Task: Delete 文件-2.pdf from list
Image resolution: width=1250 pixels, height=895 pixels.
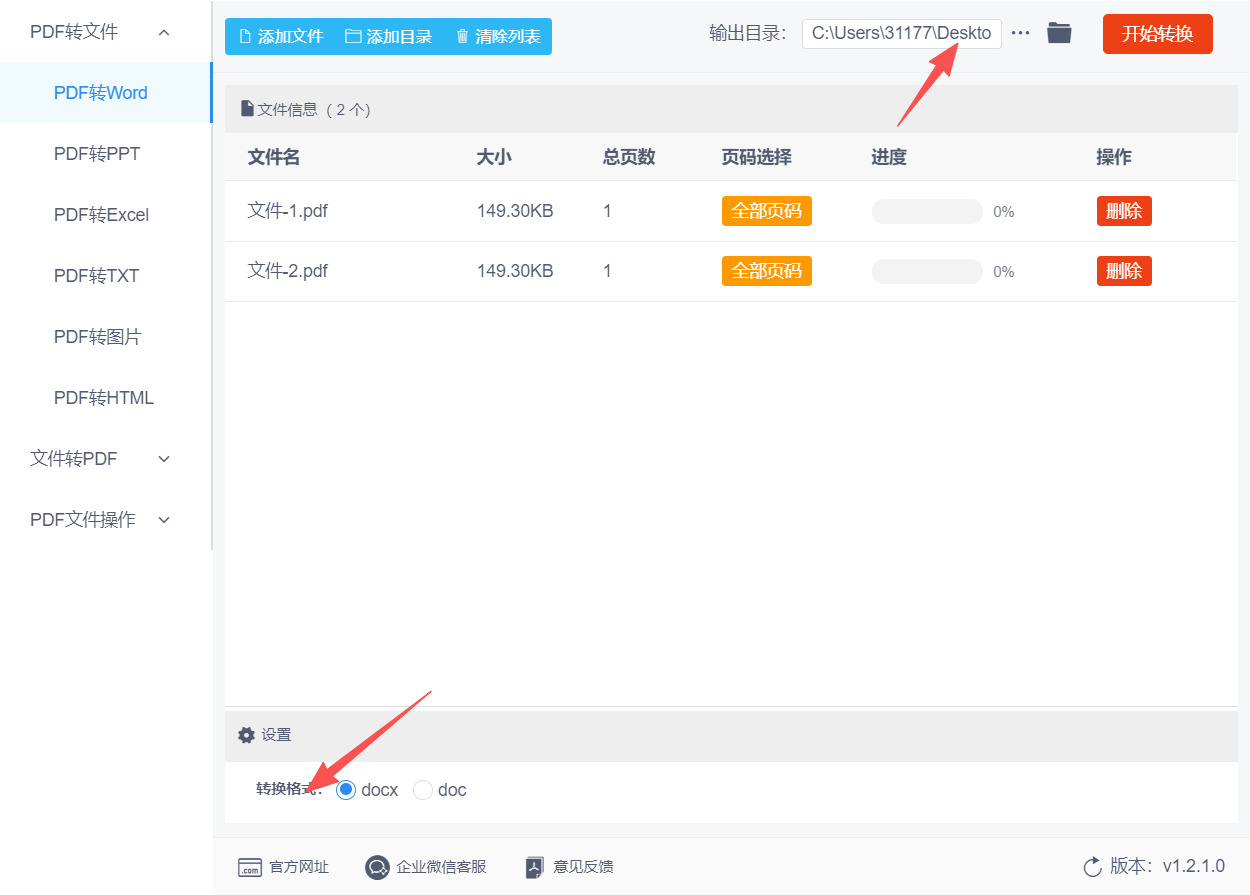Action: point(1124,271)
